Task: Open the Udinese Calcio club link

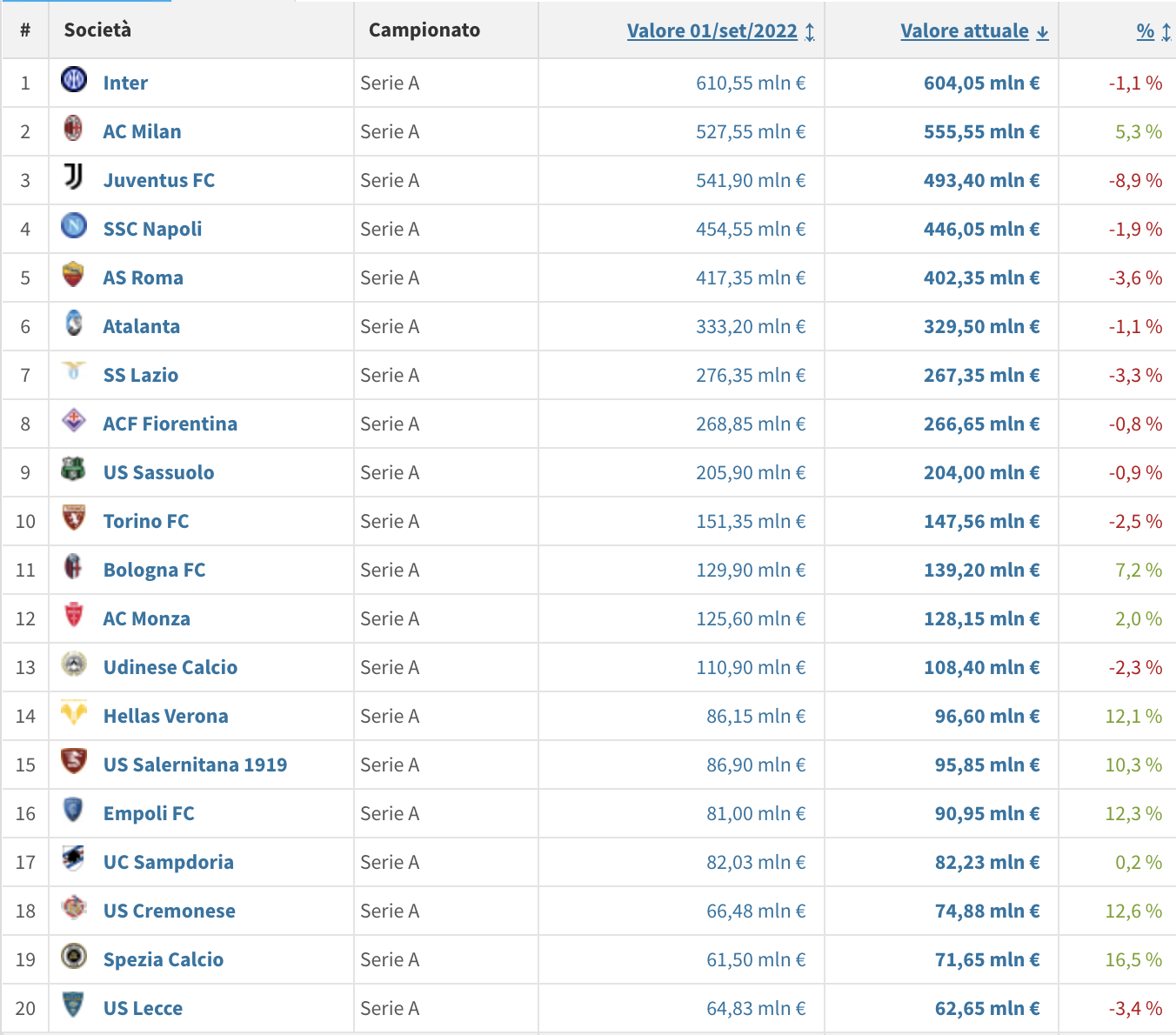Action: pyautogui.click(x=170, y=667)
